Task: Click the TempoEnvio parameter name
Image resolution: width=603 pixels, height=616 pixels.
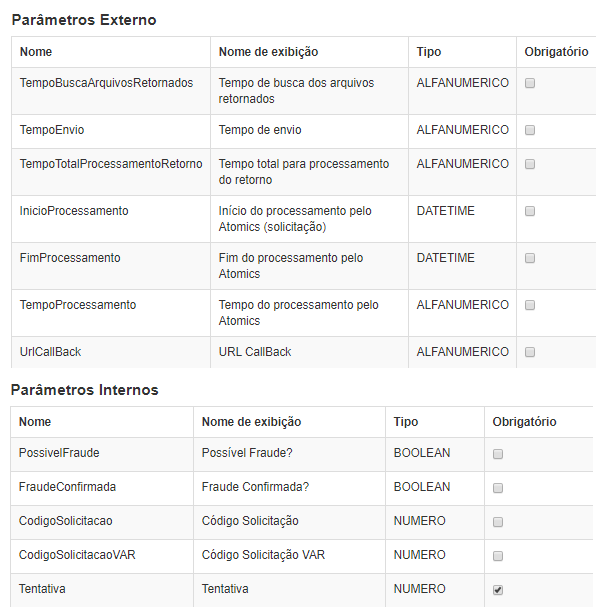Action: [x=54, y=130]
